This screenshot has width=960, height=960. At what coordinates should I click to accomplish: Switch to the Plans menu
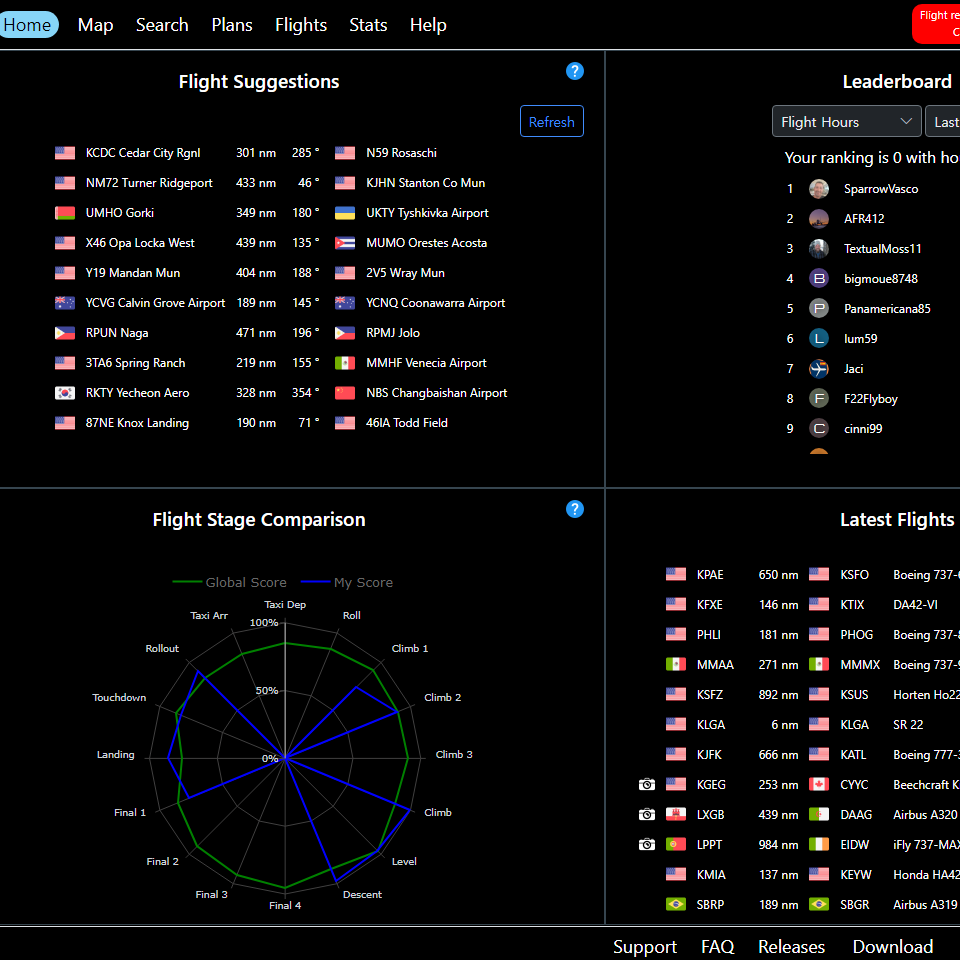coord(232,25)
